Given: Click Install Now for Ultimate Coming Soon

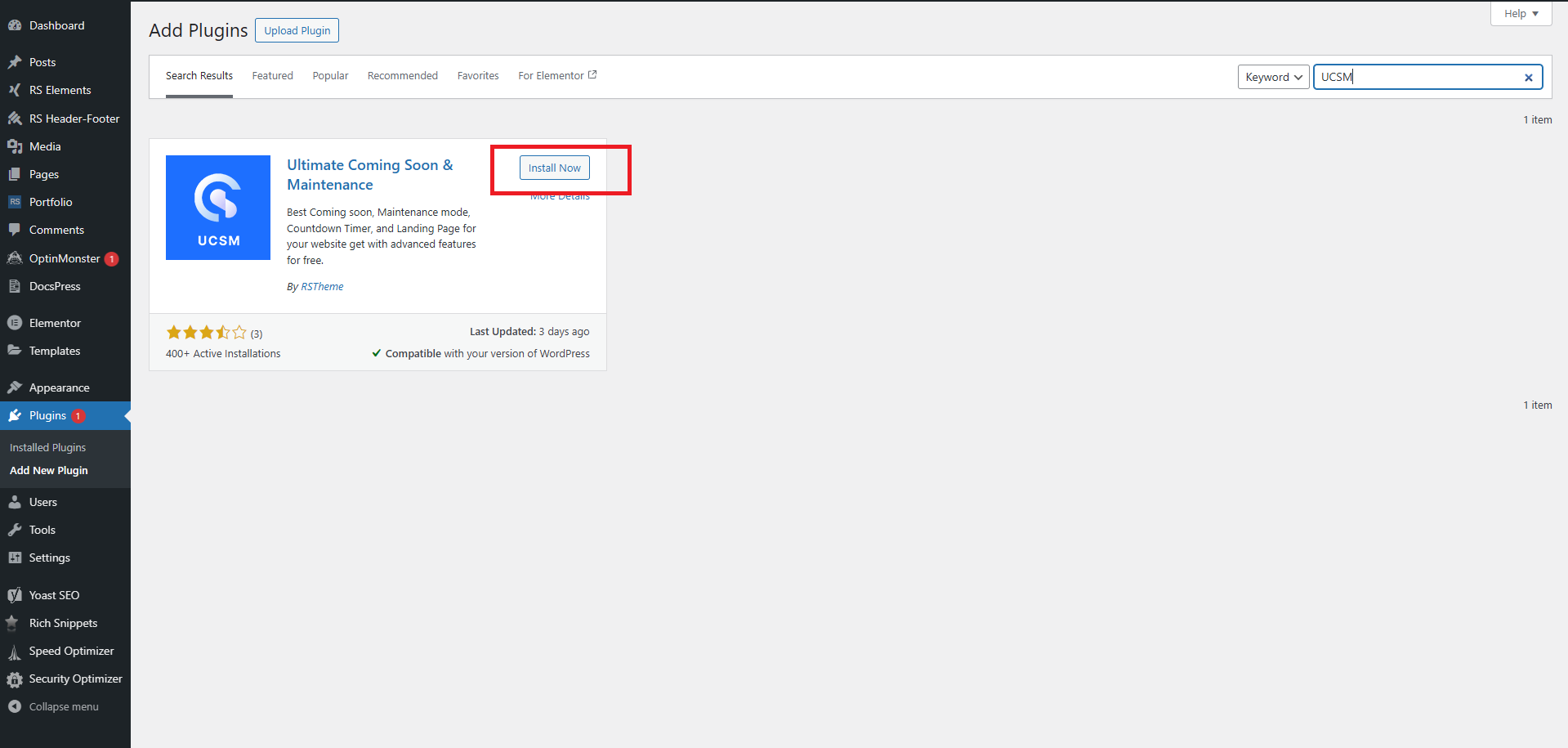Looking at the screenshot, I should [x=555, y=168].
